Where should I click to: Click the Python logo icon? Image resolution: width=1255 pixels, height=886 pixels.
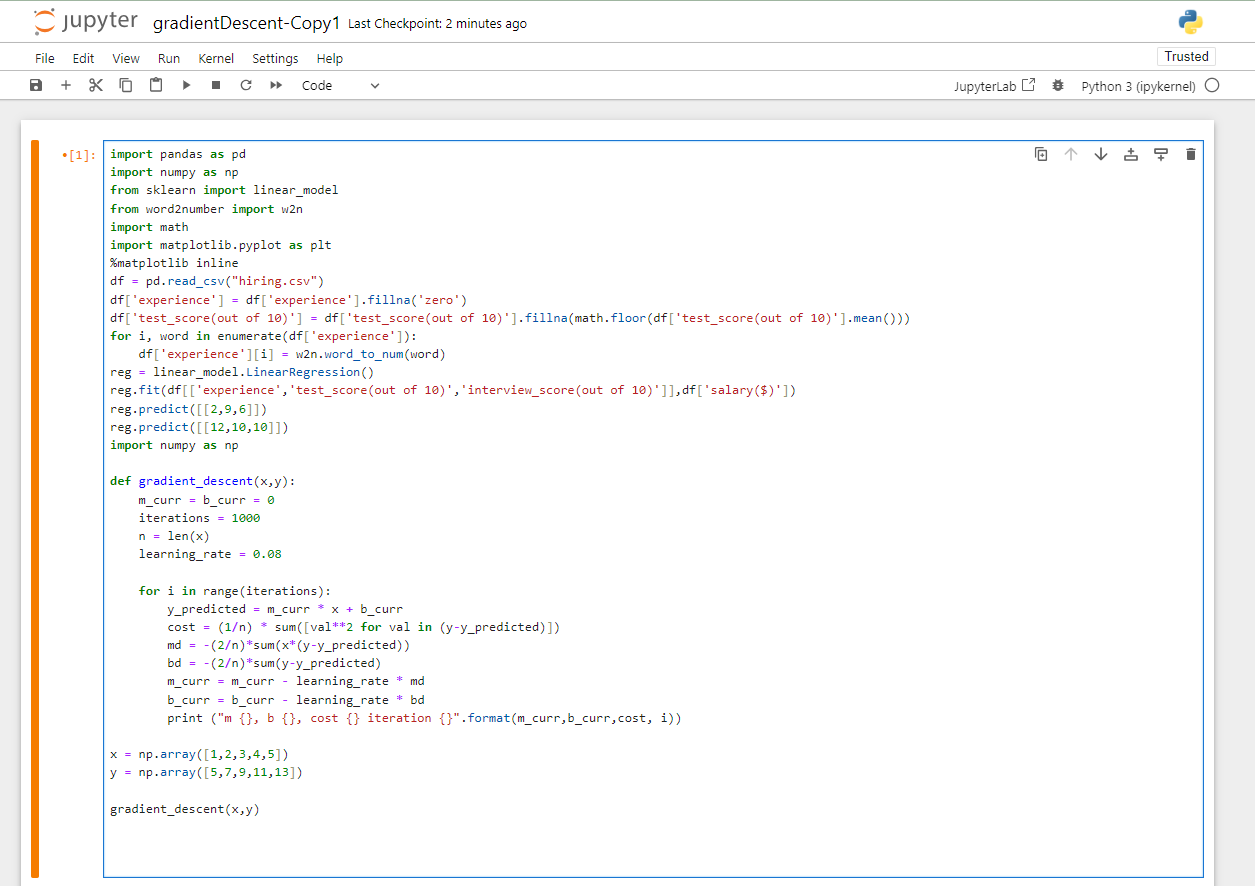[1190, 22]
